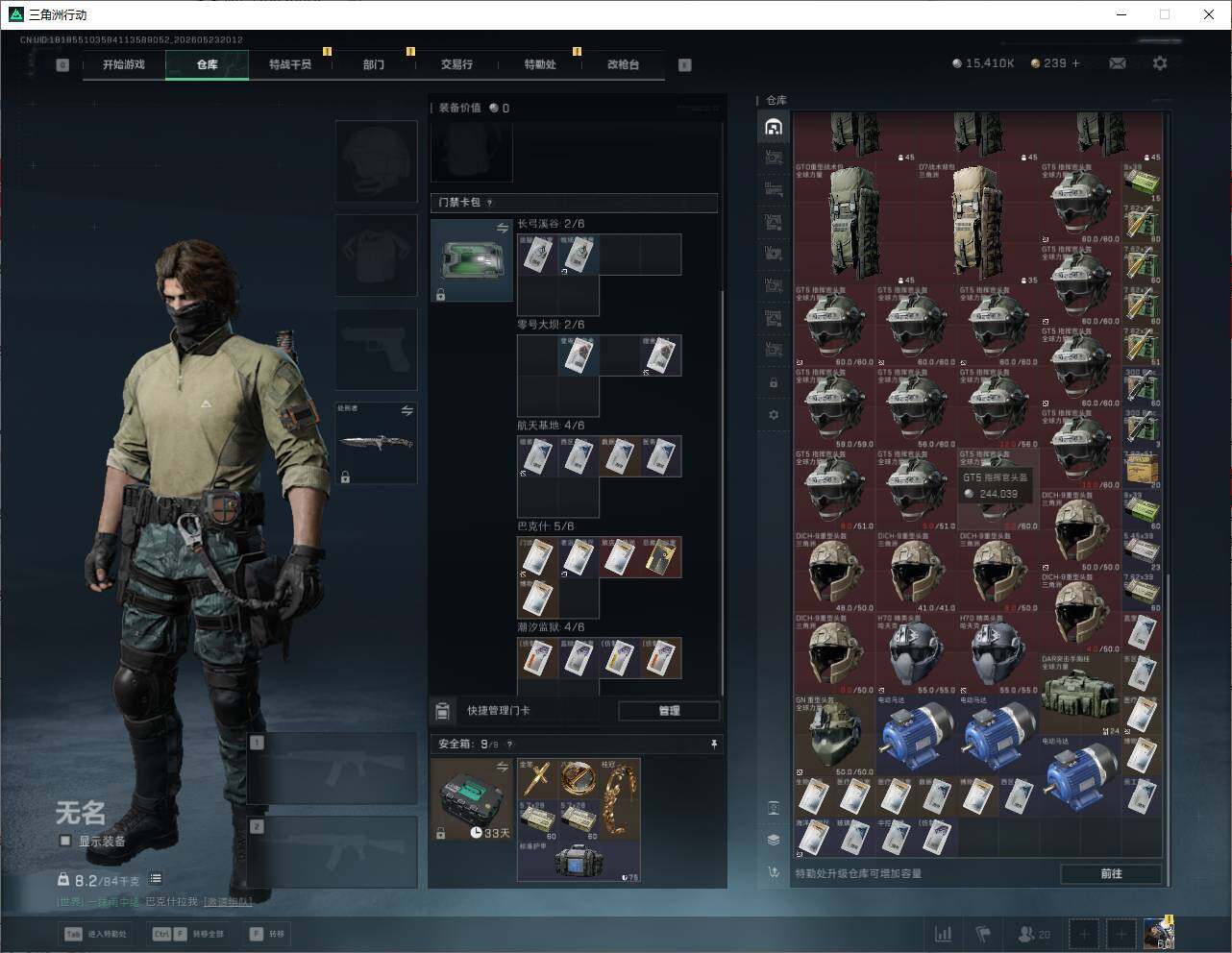Click empty primary weapon slot 1
Screen dimensions: 1232x953
[332, 769]
